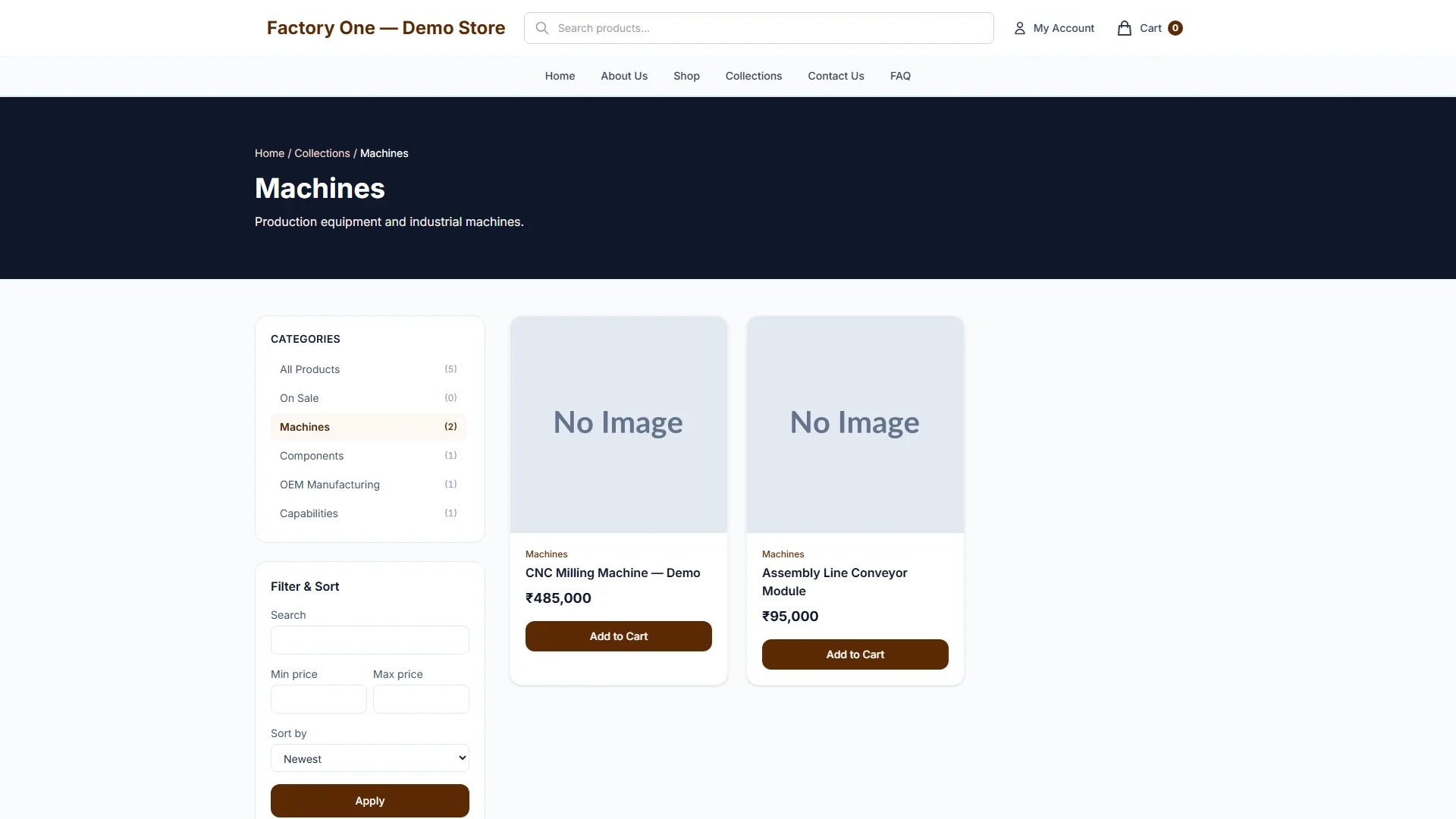
Task: Click the search magnifier icon
Action: click(541, 28)
